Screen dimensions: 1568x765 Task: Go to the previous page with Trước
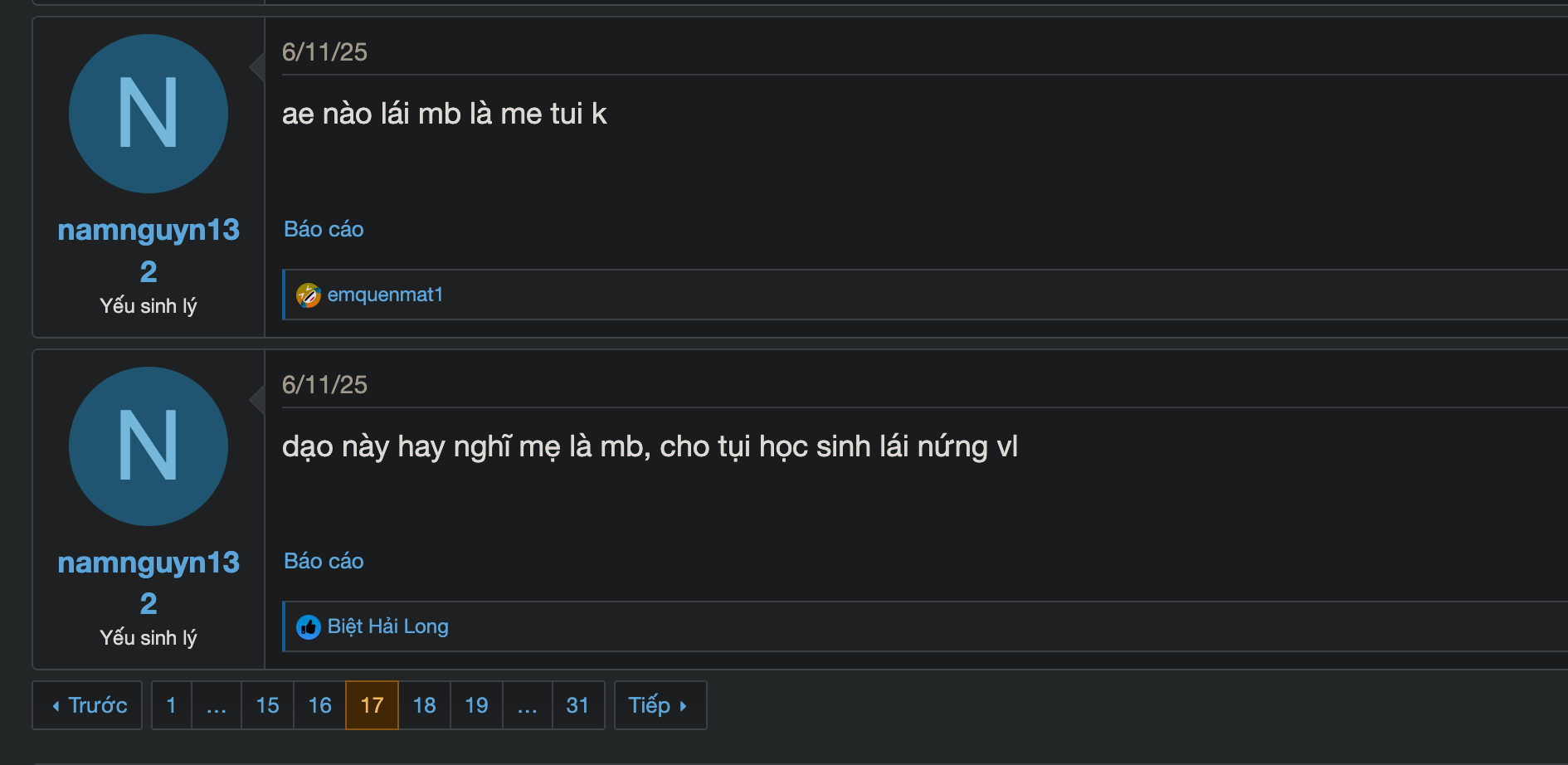pos(86,704)
